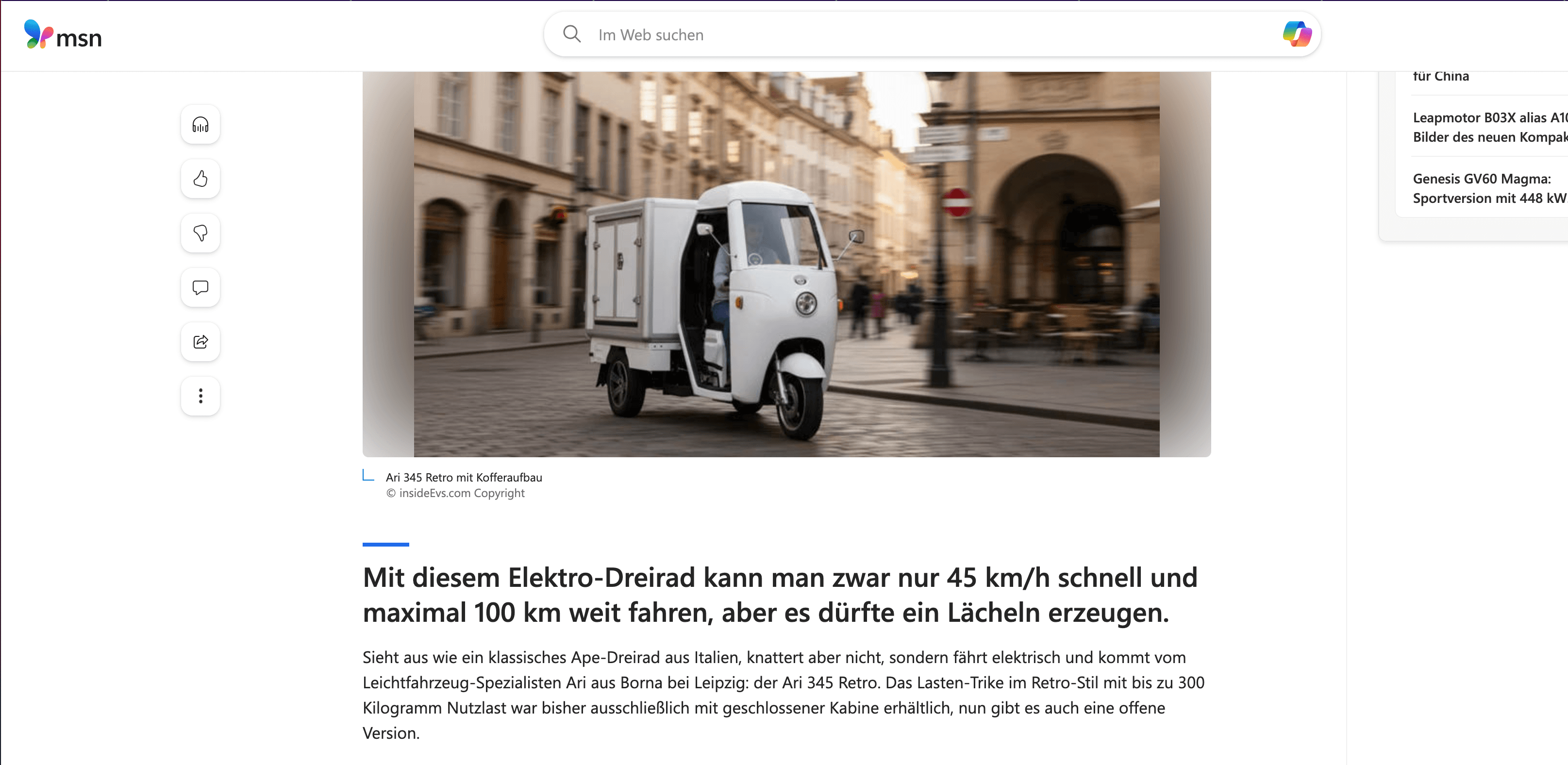This screenshot has height=765, width=1568.
Task: Click the insideEvs.com copyright credit
Action: [x=455, y=492]
